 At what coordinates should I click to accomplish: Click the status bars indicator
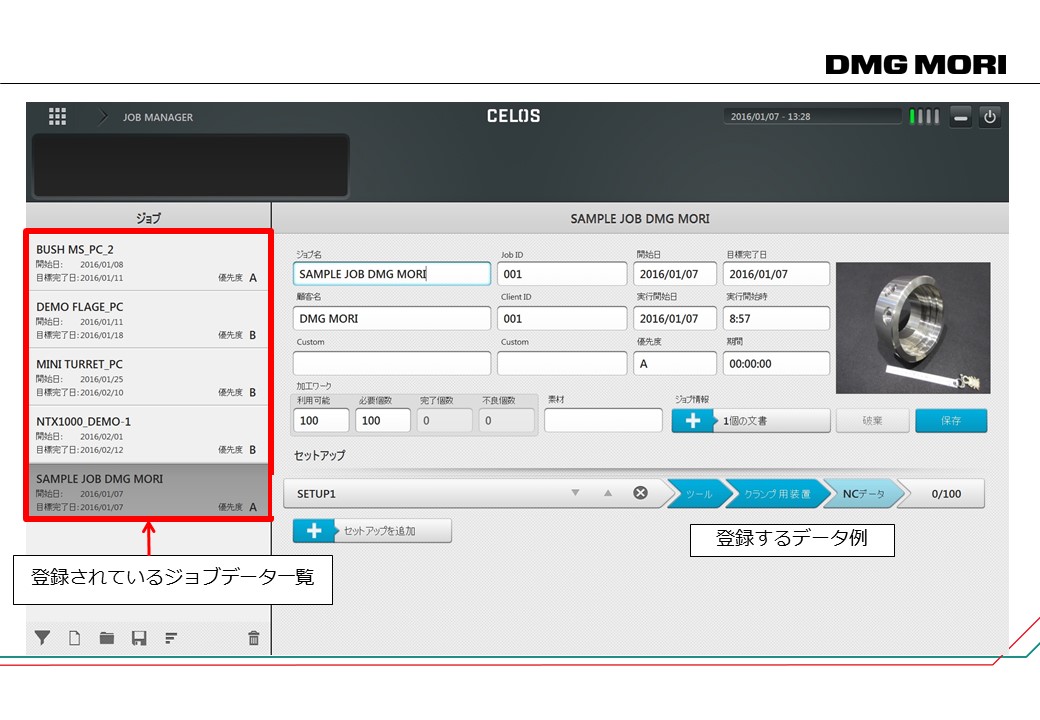(925, 117)
